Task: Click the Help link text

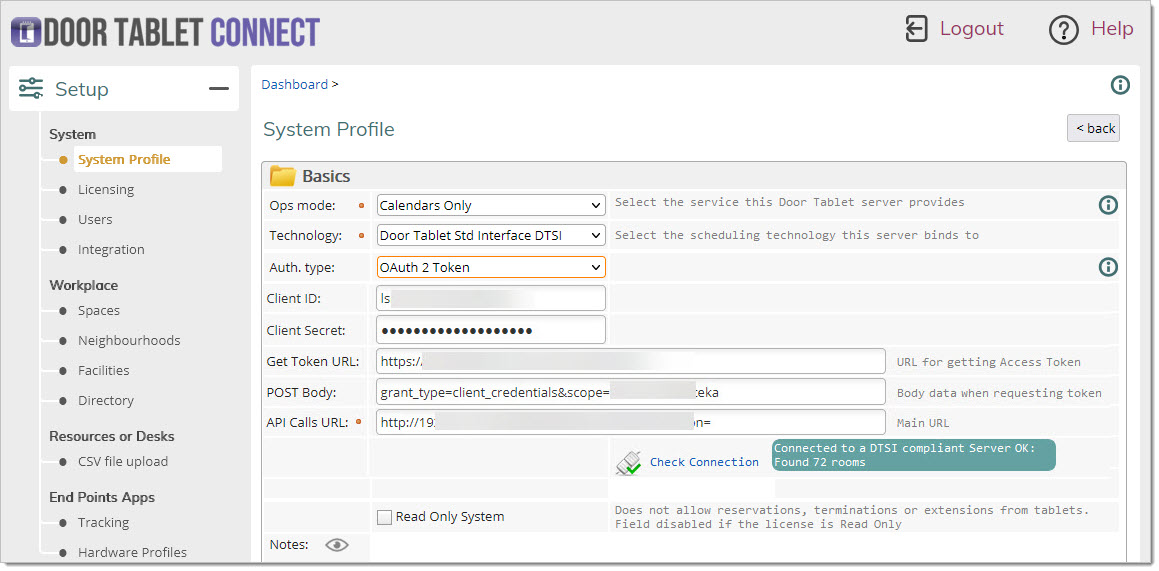Action: tap(1112, 29)
